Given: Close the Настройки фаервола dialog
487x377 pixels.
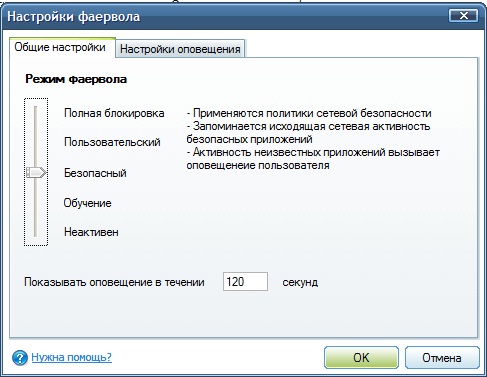Looking at the screenshot, I should pyautogui.click(x=463, y=16).
